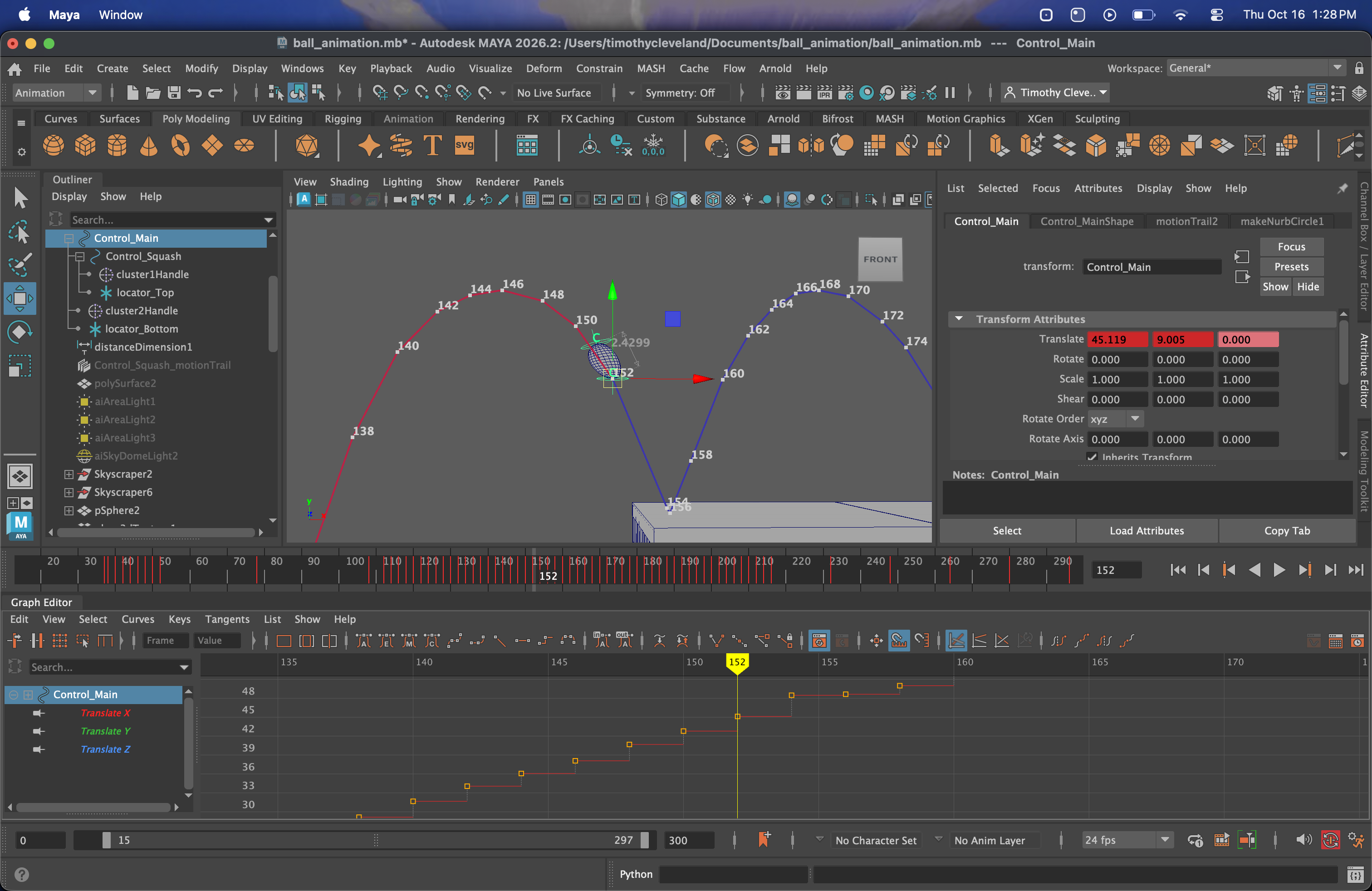
Task: Click the Presets button
Action: click(x=1291, y=267)
